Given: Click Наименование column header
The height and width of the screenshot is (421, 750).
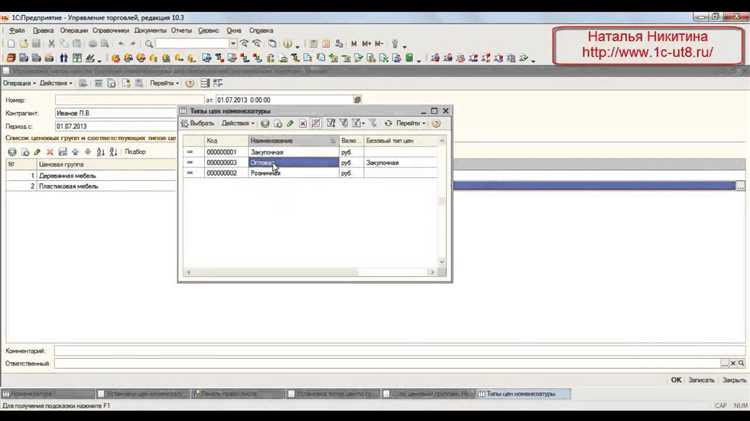Looking at the screenshot, I should pyautogui.click(x=294, y=141).
